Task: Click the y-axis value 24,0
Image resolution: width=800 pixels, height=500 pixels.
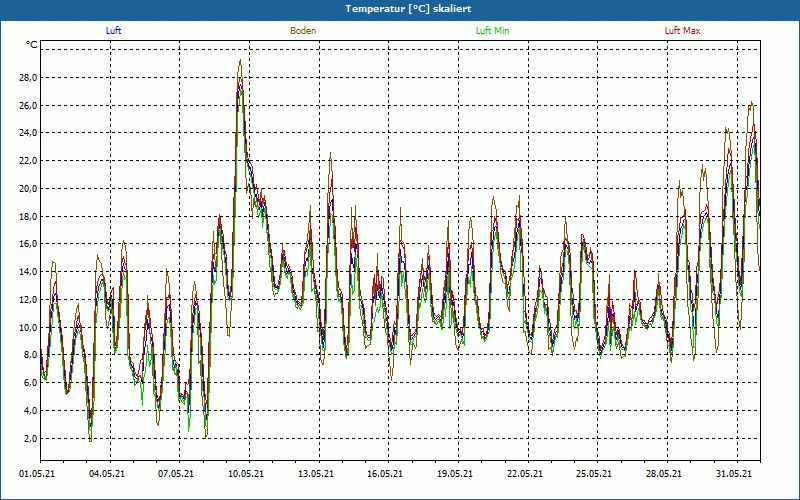Action: (x=28, y=133)
